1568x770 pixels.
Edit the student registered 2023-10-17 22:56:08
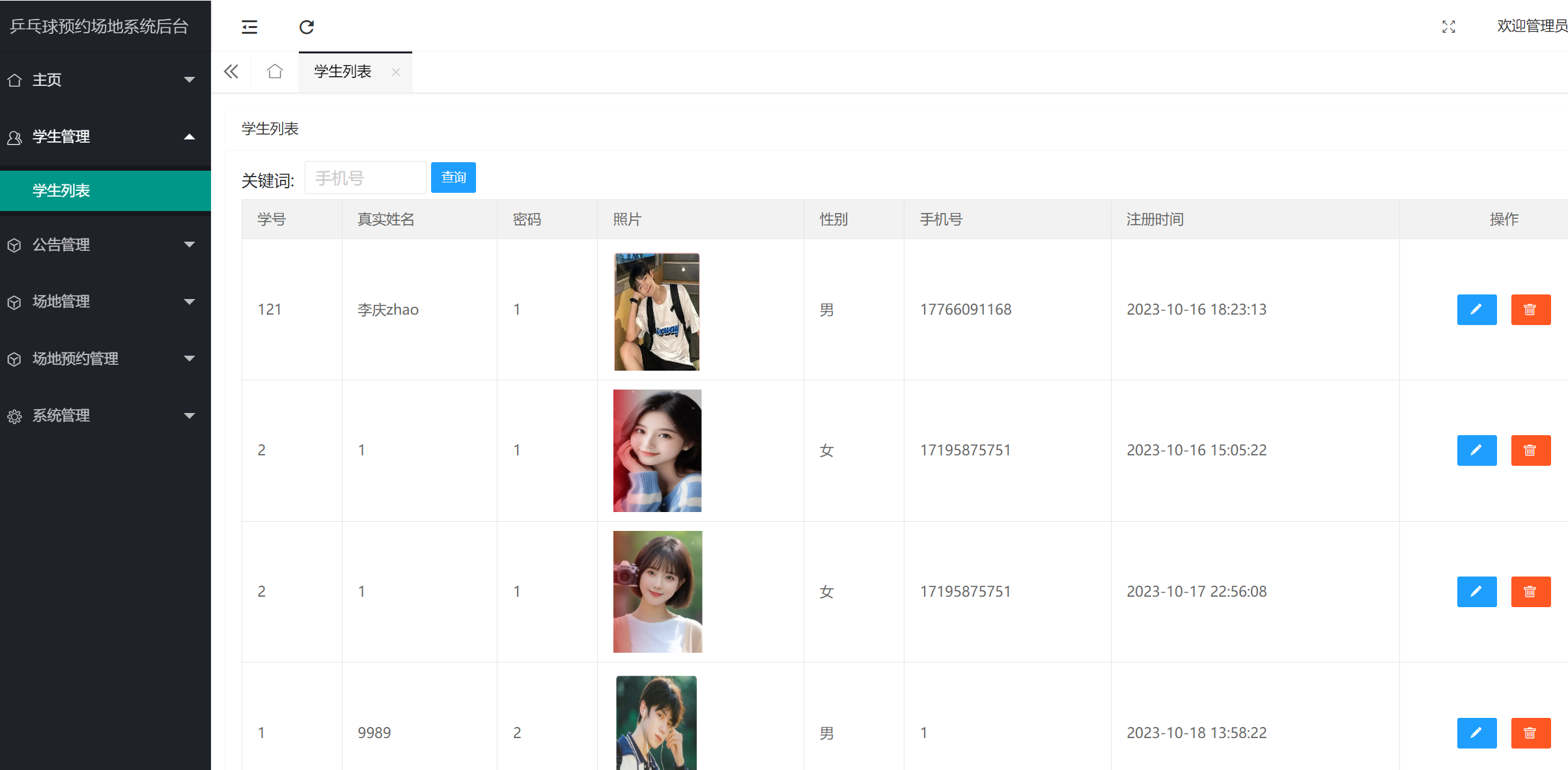pyautogui.click(x=1476, y=592)
